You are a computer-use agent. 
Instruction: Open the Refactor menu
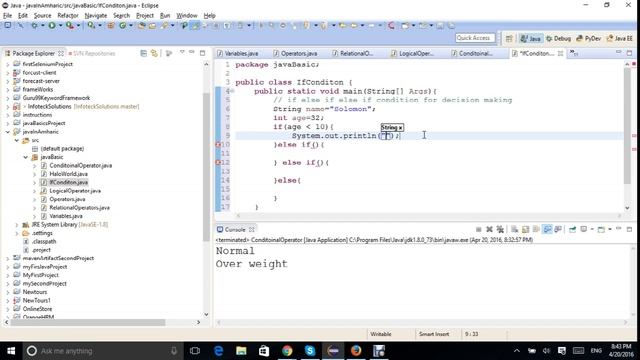click(68, 16)
